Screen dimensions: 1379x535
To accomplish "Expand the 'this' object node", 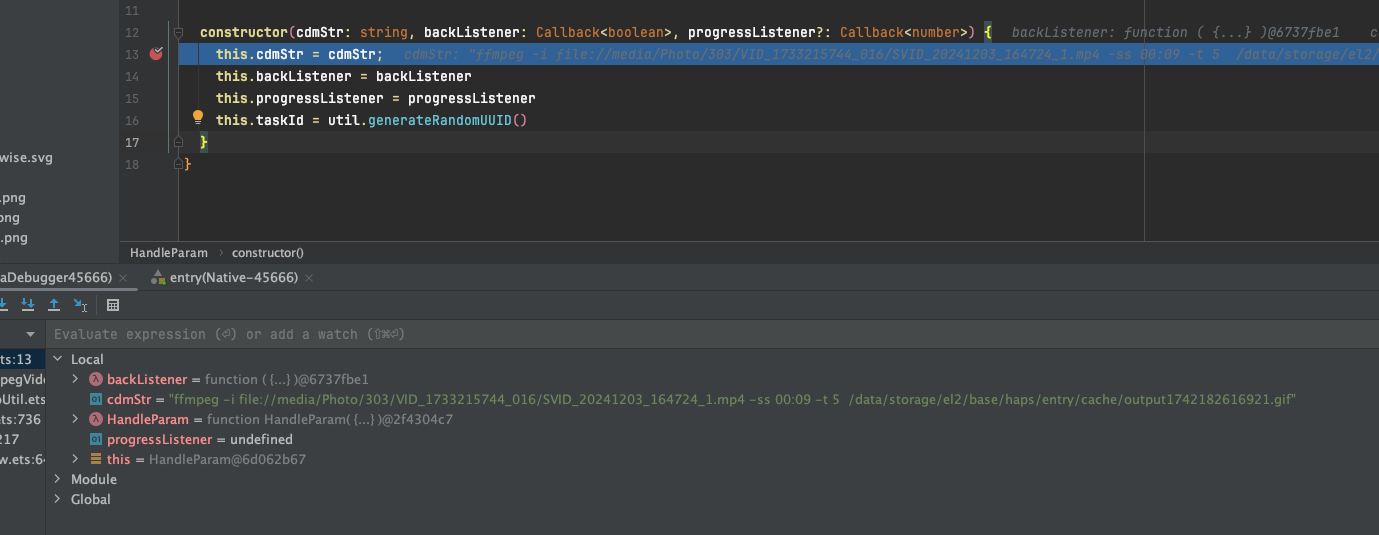I will [76, 459].
